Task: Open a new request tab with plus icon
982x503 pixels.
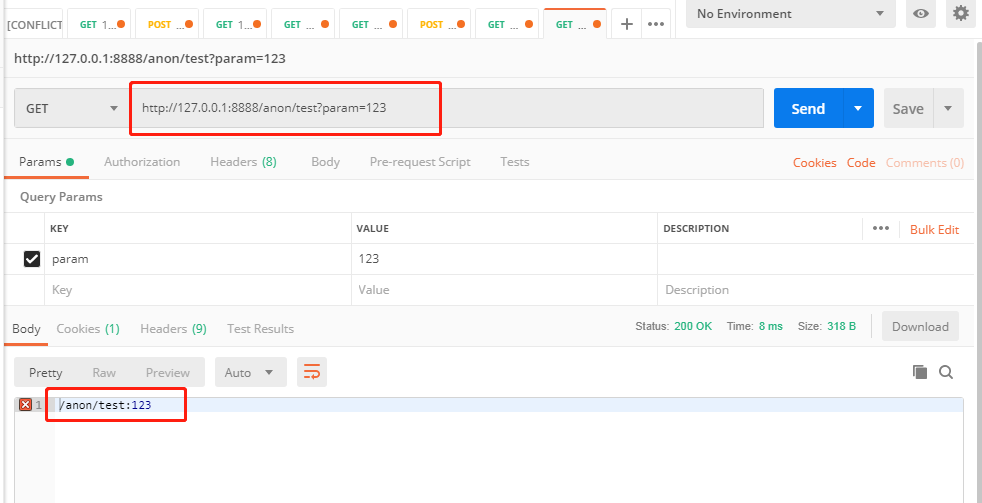Action: click(627, 24)
